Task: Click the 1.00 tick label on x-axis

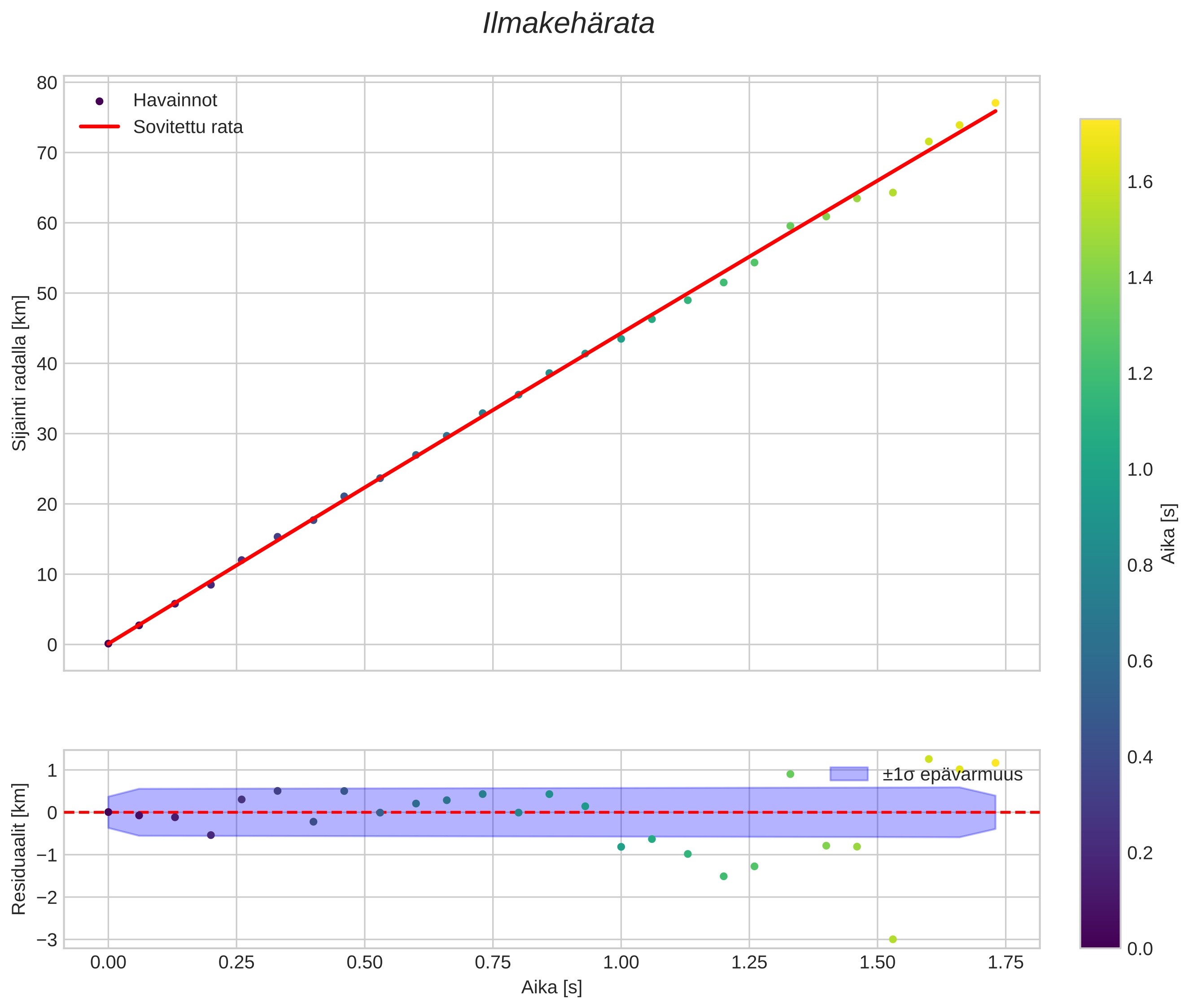Action: click(621, 963)
